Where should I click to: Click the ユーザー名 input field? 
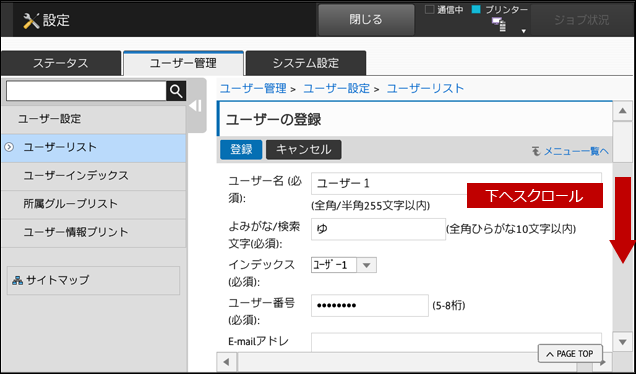456,183
